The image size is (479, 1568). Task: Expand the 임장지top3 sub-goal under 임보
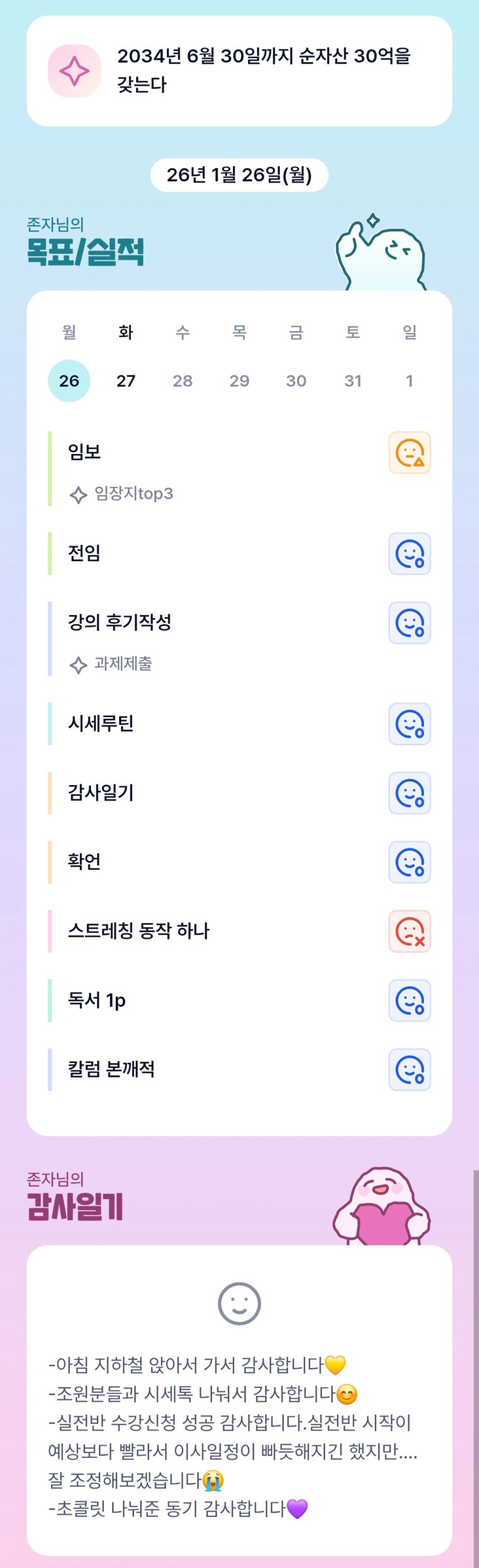pos(133,494)
